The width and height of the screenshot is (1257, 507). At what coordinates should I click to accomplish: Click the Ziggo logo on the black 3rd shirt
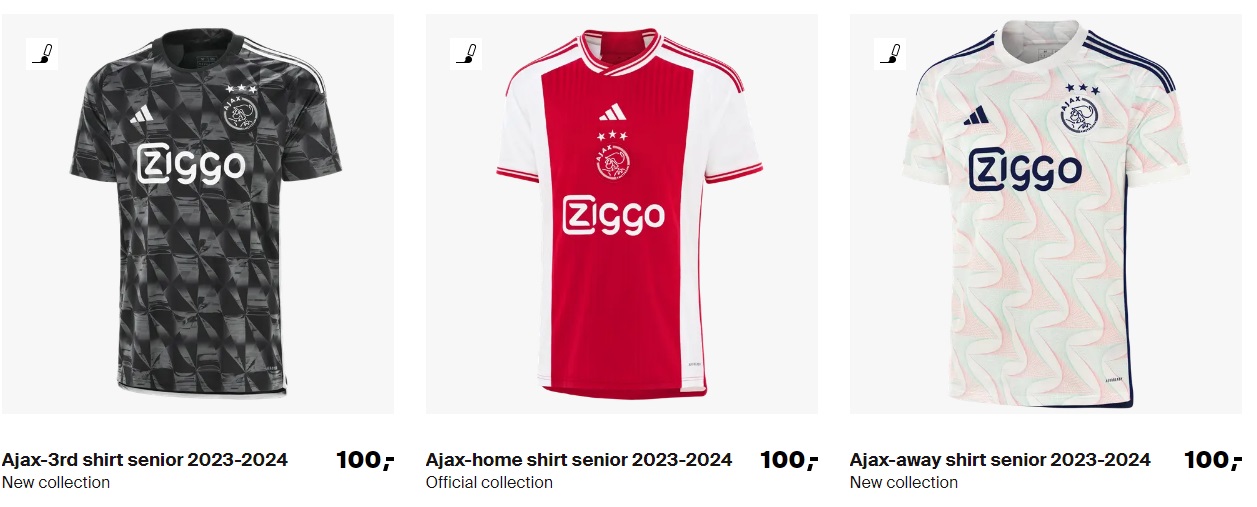click(190, 164)
